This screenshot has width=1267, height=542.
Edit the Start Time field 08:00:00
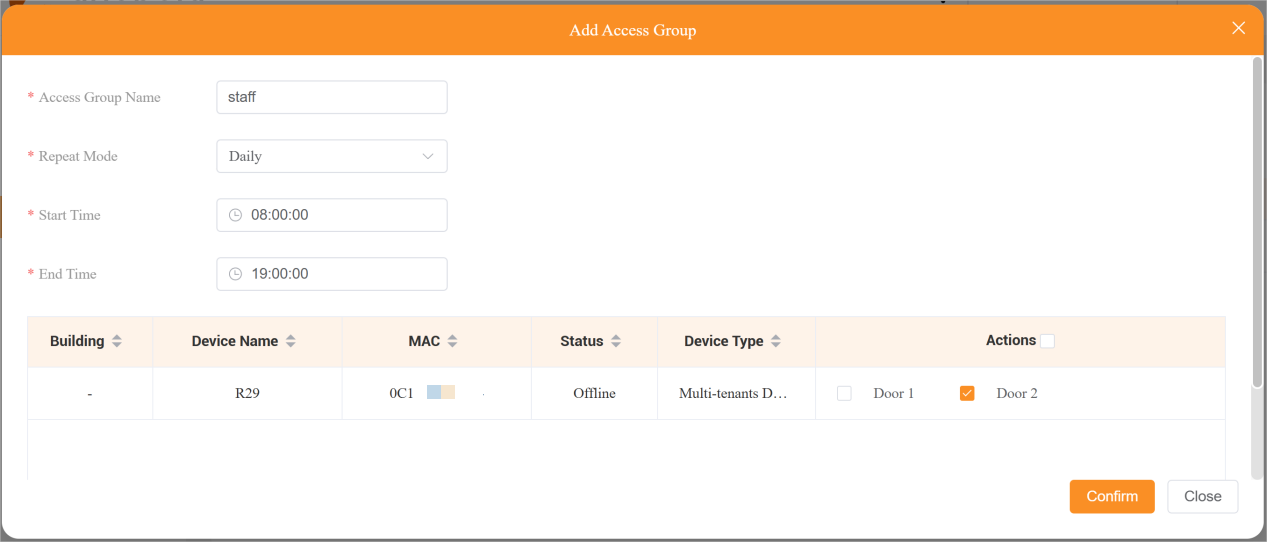point(332,215)
